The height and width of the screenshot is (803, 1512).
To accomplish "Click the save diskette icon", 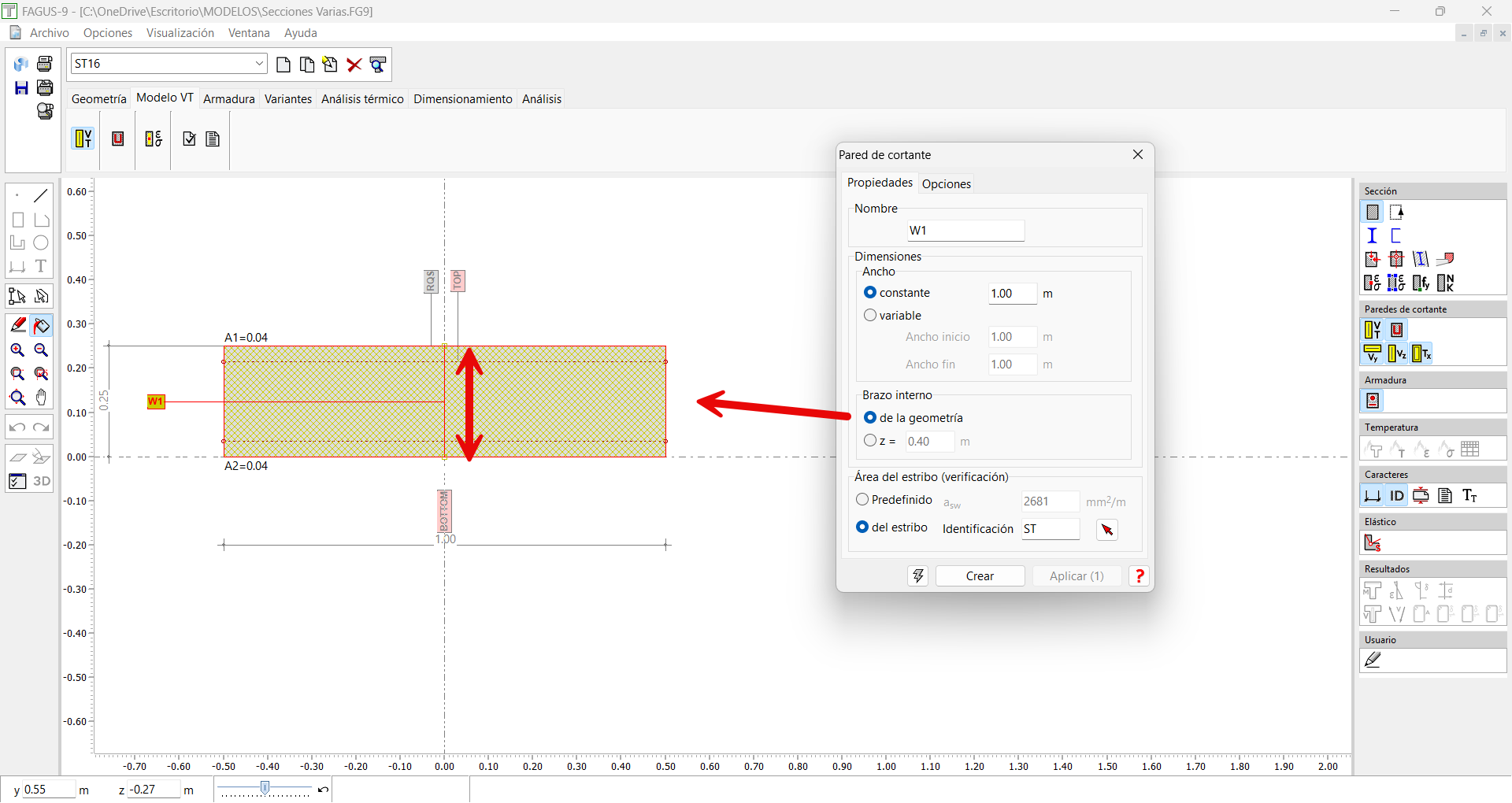I will click(21, 88).
